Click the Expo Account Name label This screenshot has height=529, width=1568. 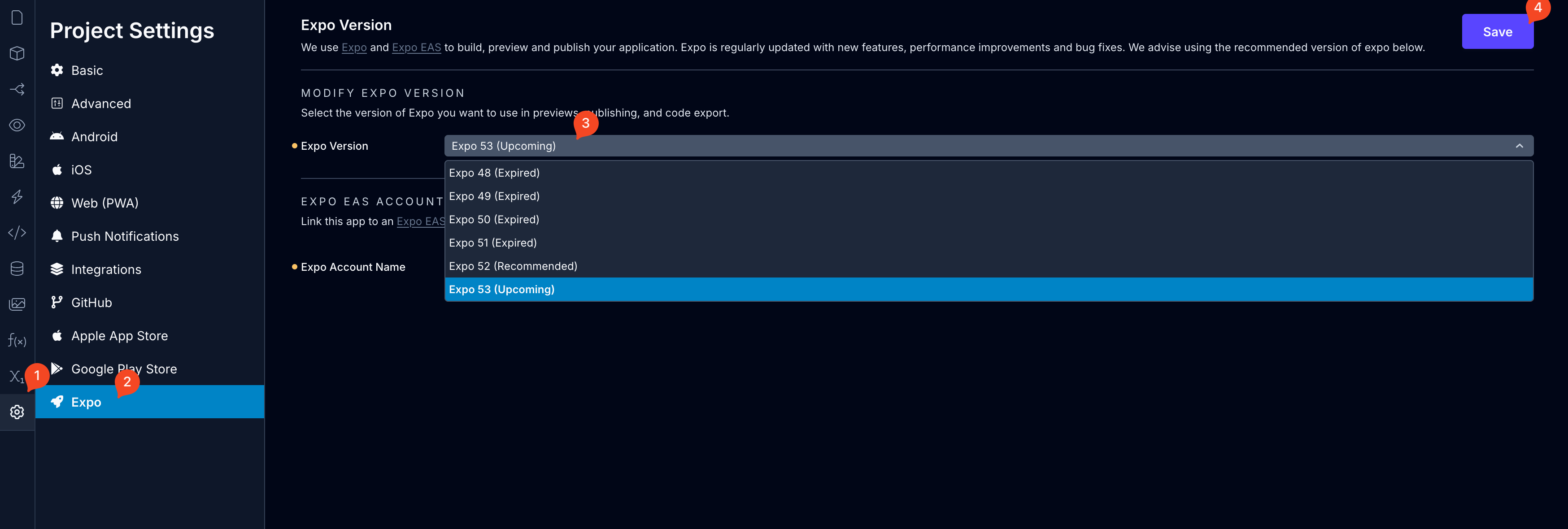[x=353, y=267]
